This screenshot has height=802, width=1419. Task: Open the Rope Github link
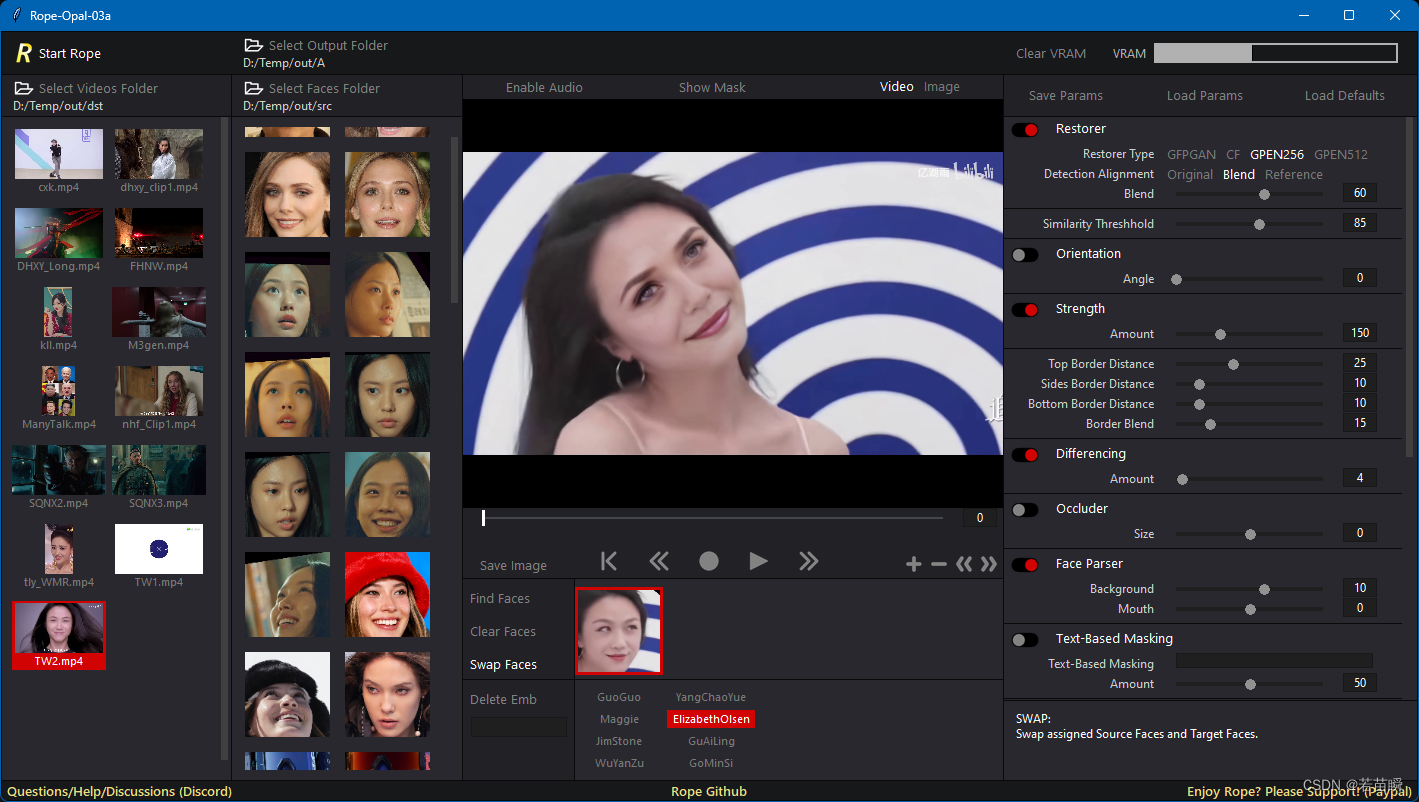coord(709,791)
